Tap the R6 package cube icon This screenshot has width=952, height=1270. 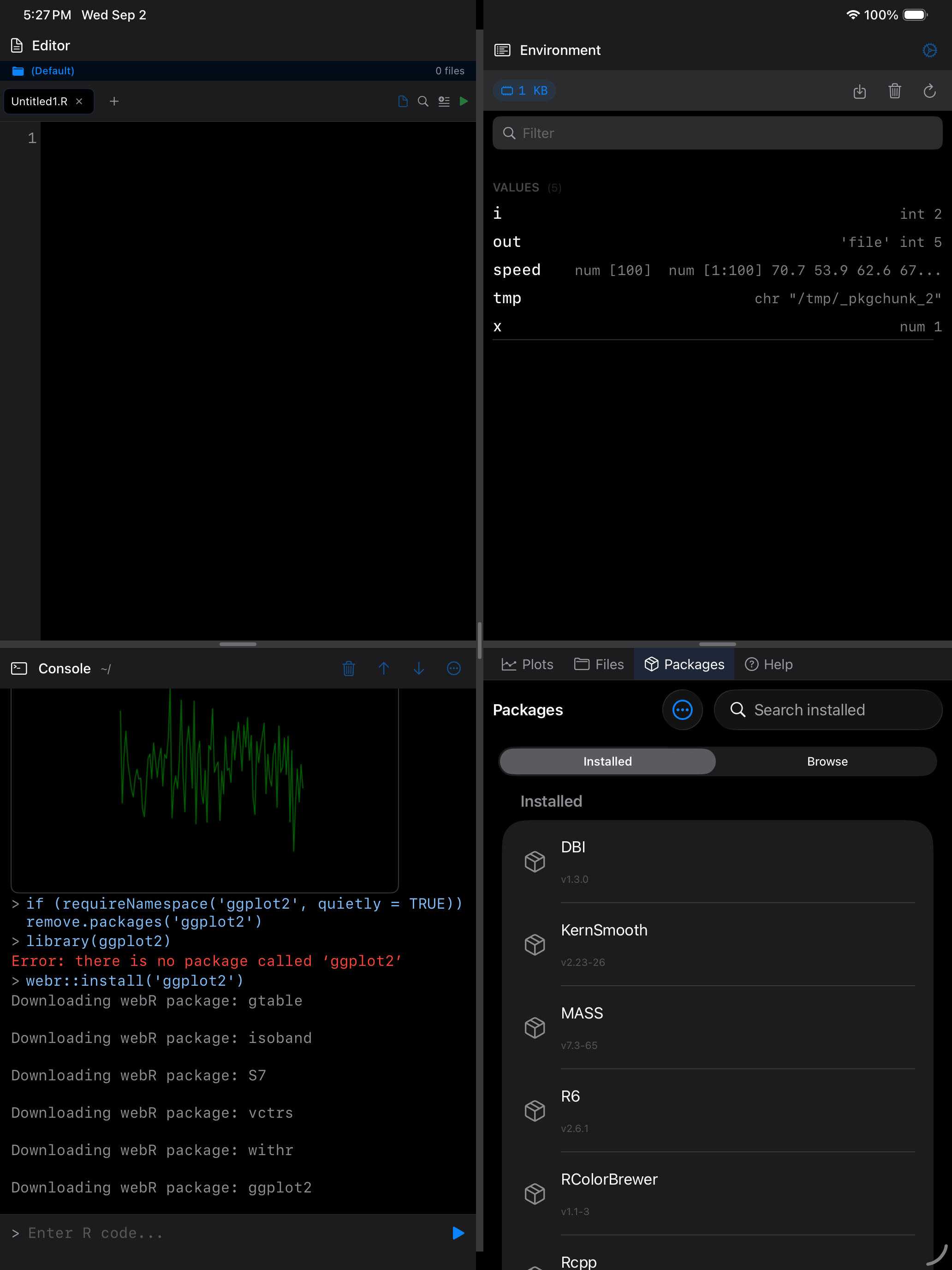click(534, 1111)
